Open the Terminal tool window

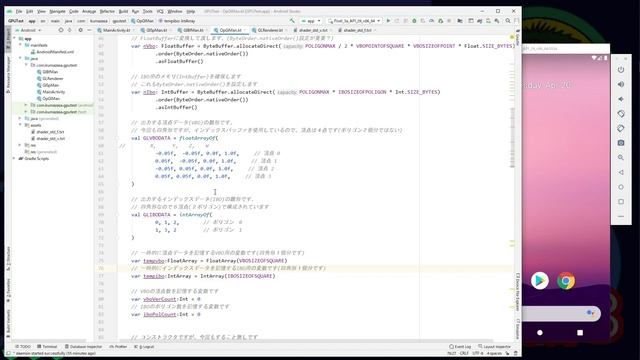pyautogui.click(x=47, y=347)
